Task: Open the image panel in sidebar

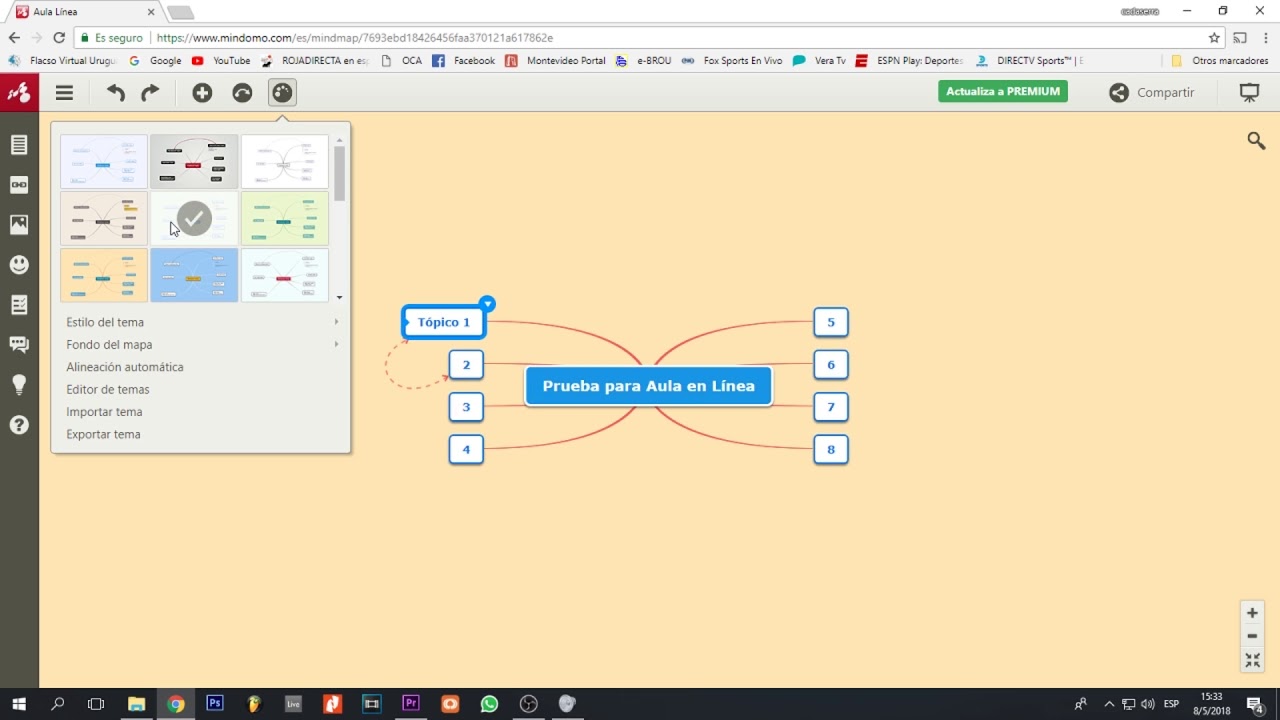Action: [x=19, y=225]
